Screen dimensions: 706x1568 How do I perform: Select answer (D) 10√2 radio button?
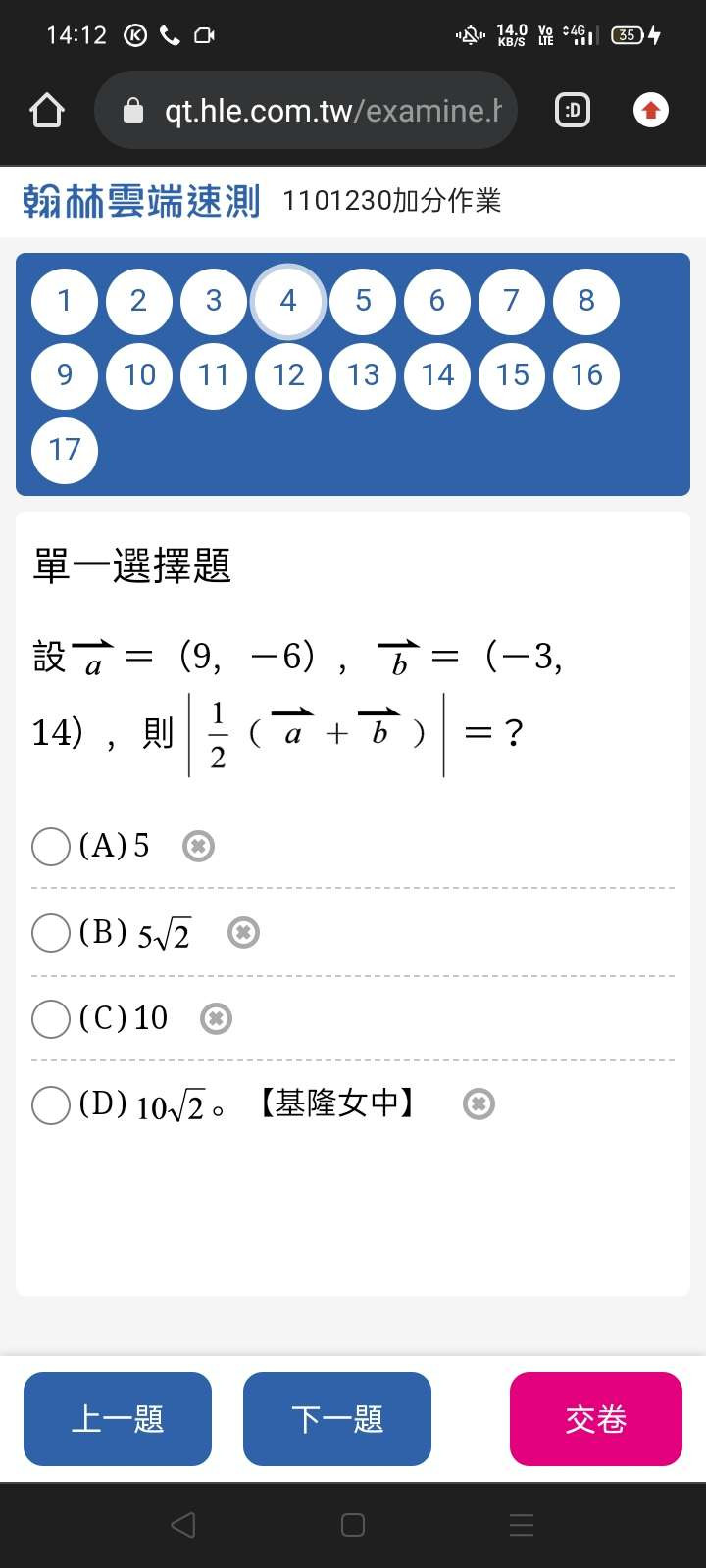(x=51, y=1105)
